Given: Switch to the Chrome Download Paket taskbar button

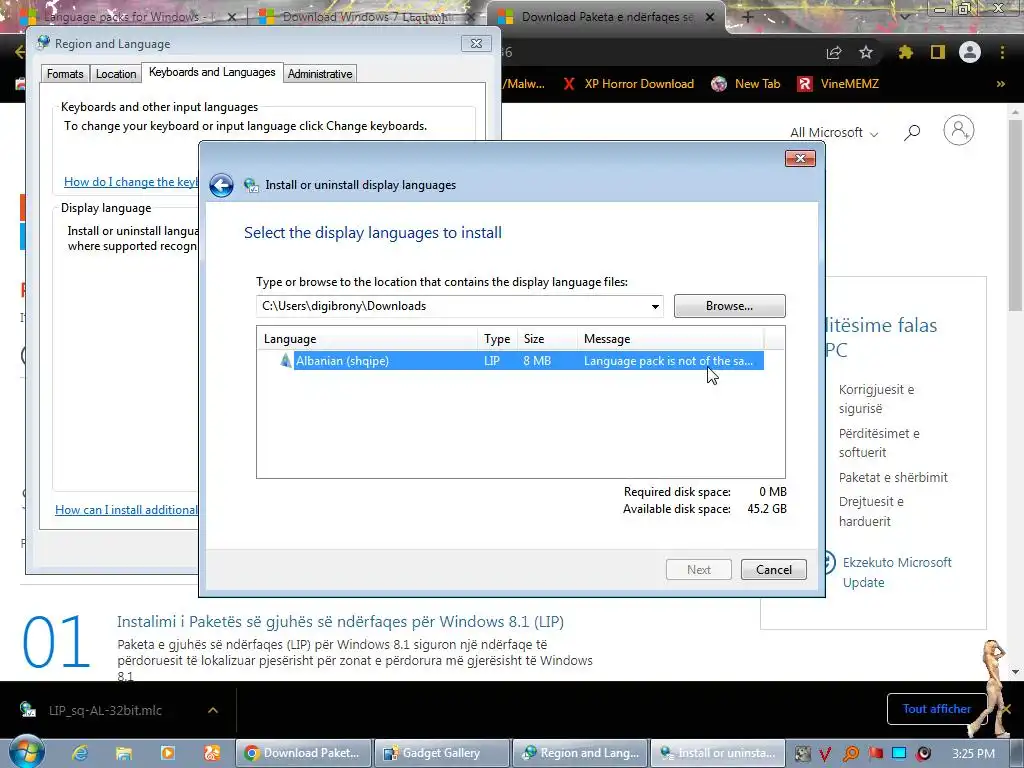Looking at the screenshot, I should (x=302, y=753).
